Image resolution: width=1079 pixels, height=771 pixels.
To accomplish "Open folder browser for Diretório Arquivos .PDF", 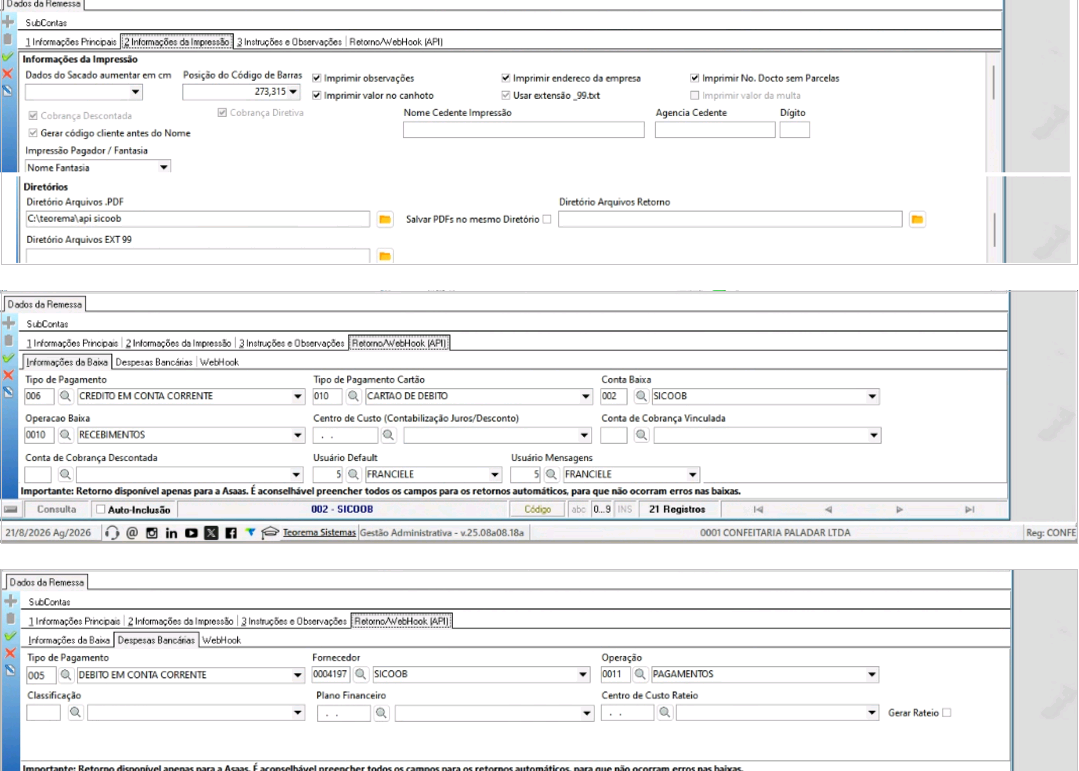I will tap(385, 220).
